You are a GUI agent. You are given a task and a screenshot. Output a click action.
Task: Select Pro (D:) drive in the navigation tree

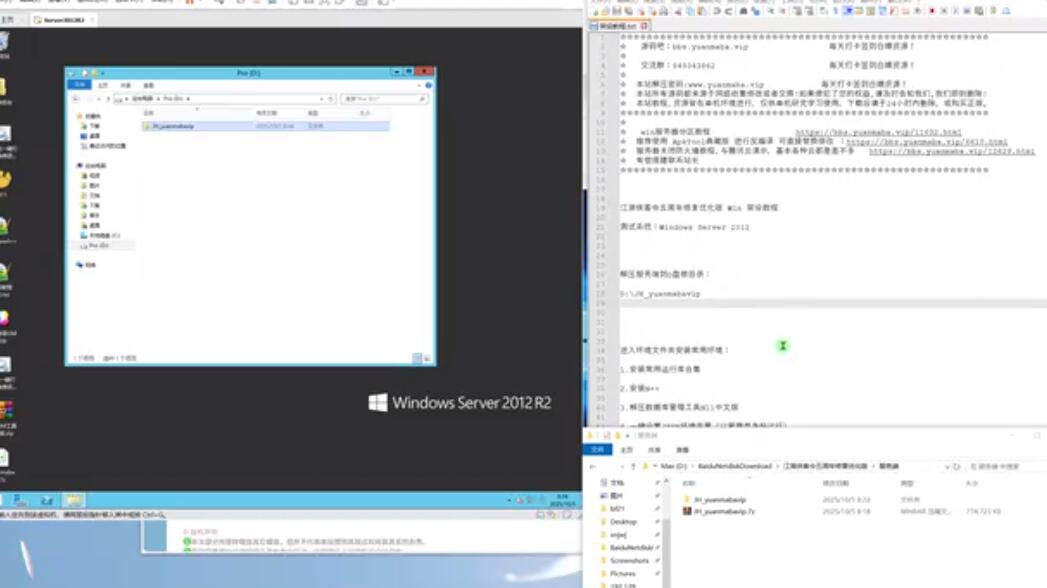click(98, 245)
